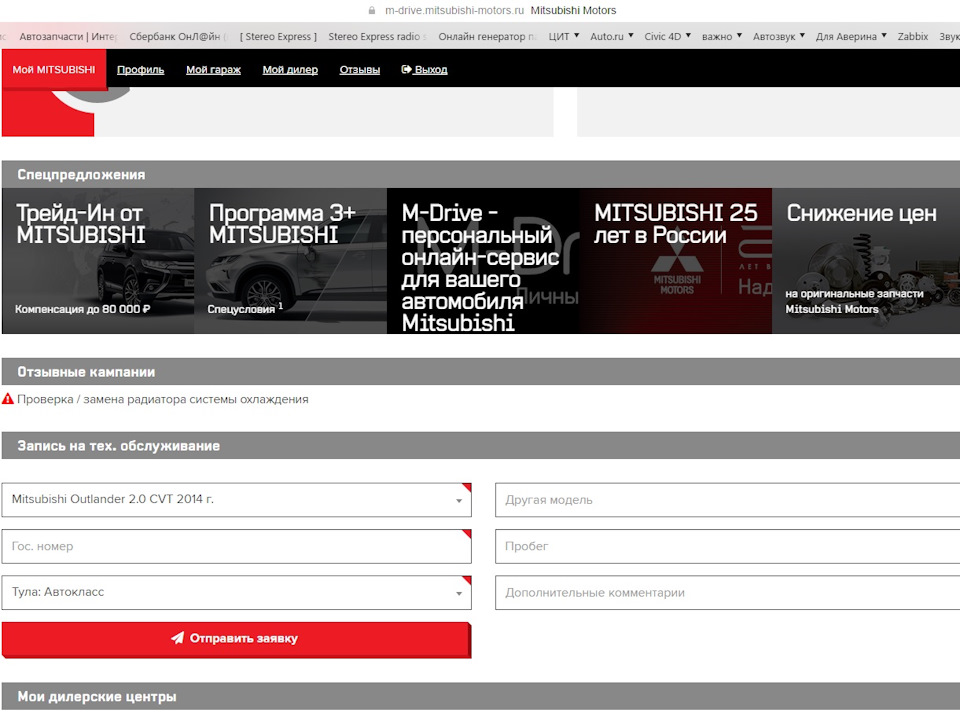Open the Тула: Автокласс dealer dropdown
The width and height of the screenshot is (960, 713).
(x=236, y=592)
